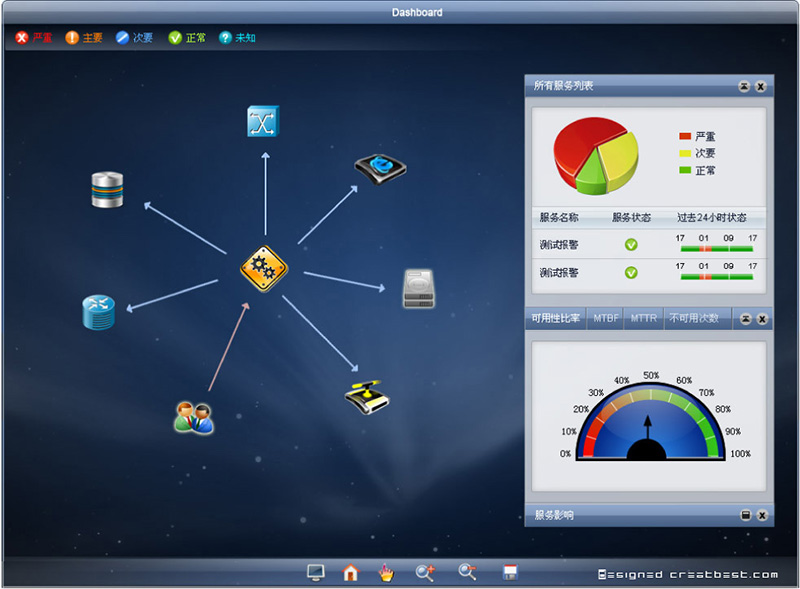Toggle the 严重 severity filter
800x589 pixels.
[x=34, y=38]
